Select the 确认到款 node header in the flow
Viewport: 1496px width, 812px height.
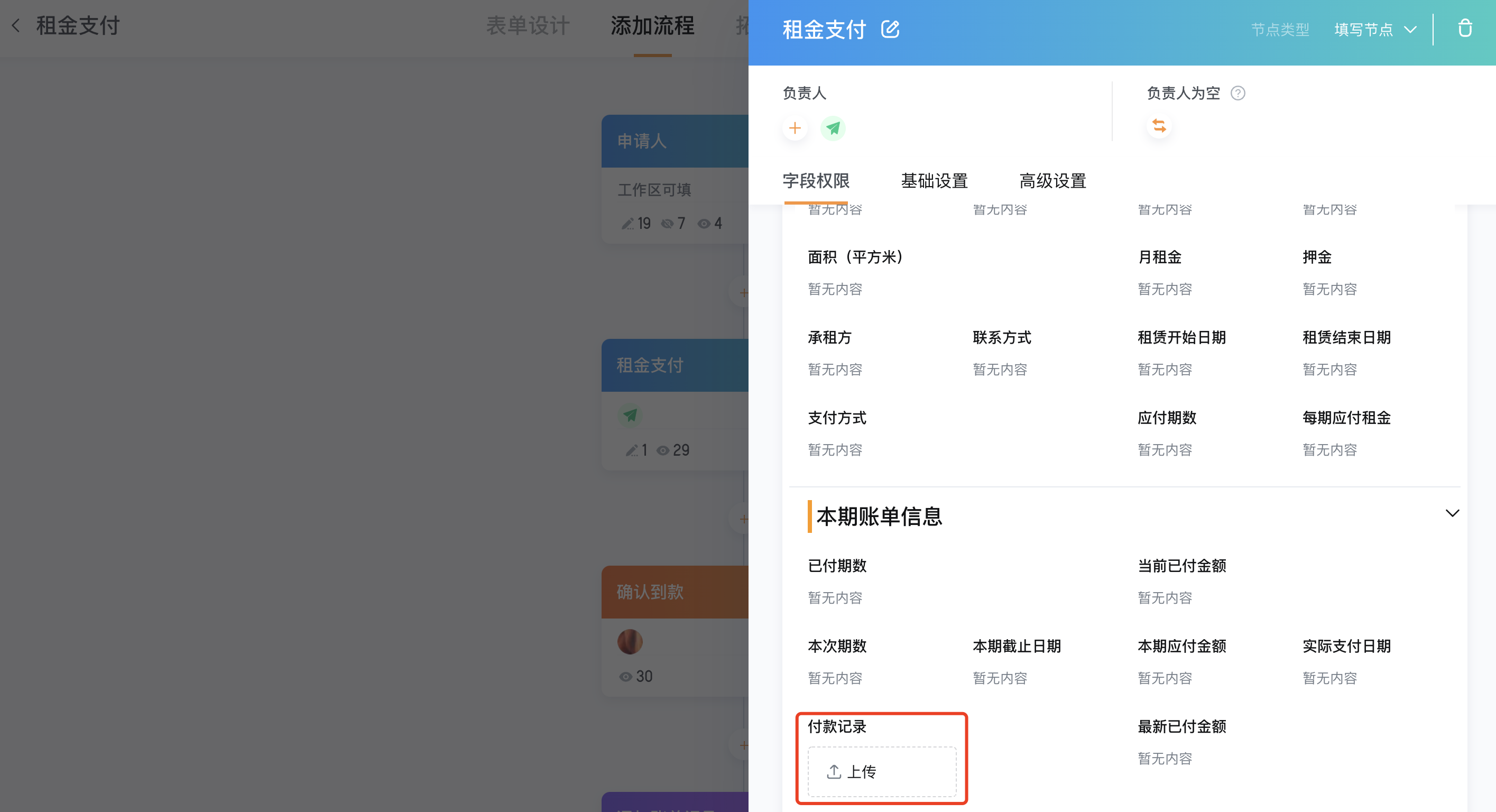[x=675, y=592]
